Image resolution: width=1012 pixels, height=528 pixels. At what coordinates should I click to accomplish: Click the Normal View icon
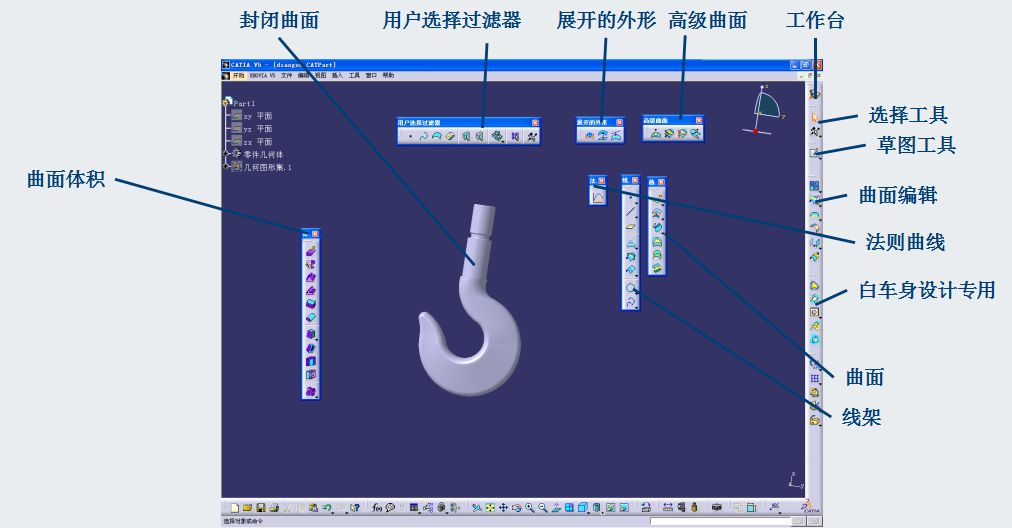(556, 508)
